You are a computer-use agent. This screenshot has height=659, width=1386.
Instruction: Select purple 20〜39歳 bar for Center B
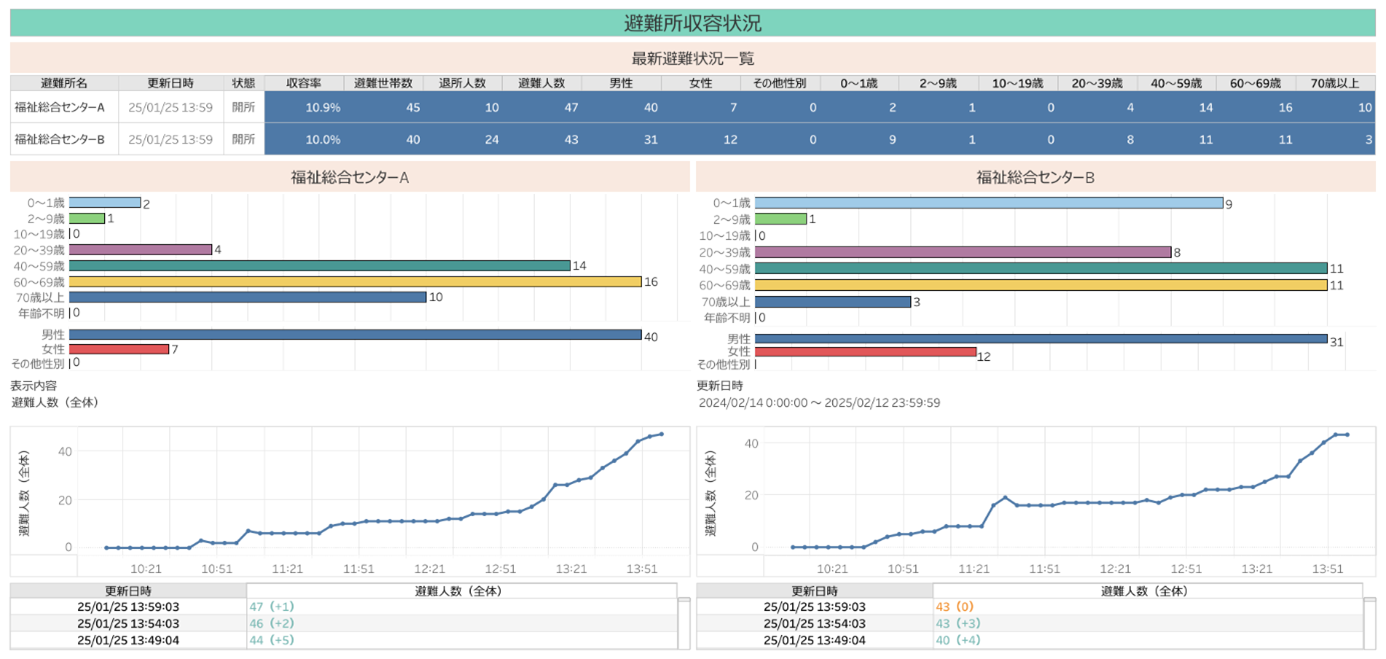point(962,252)
